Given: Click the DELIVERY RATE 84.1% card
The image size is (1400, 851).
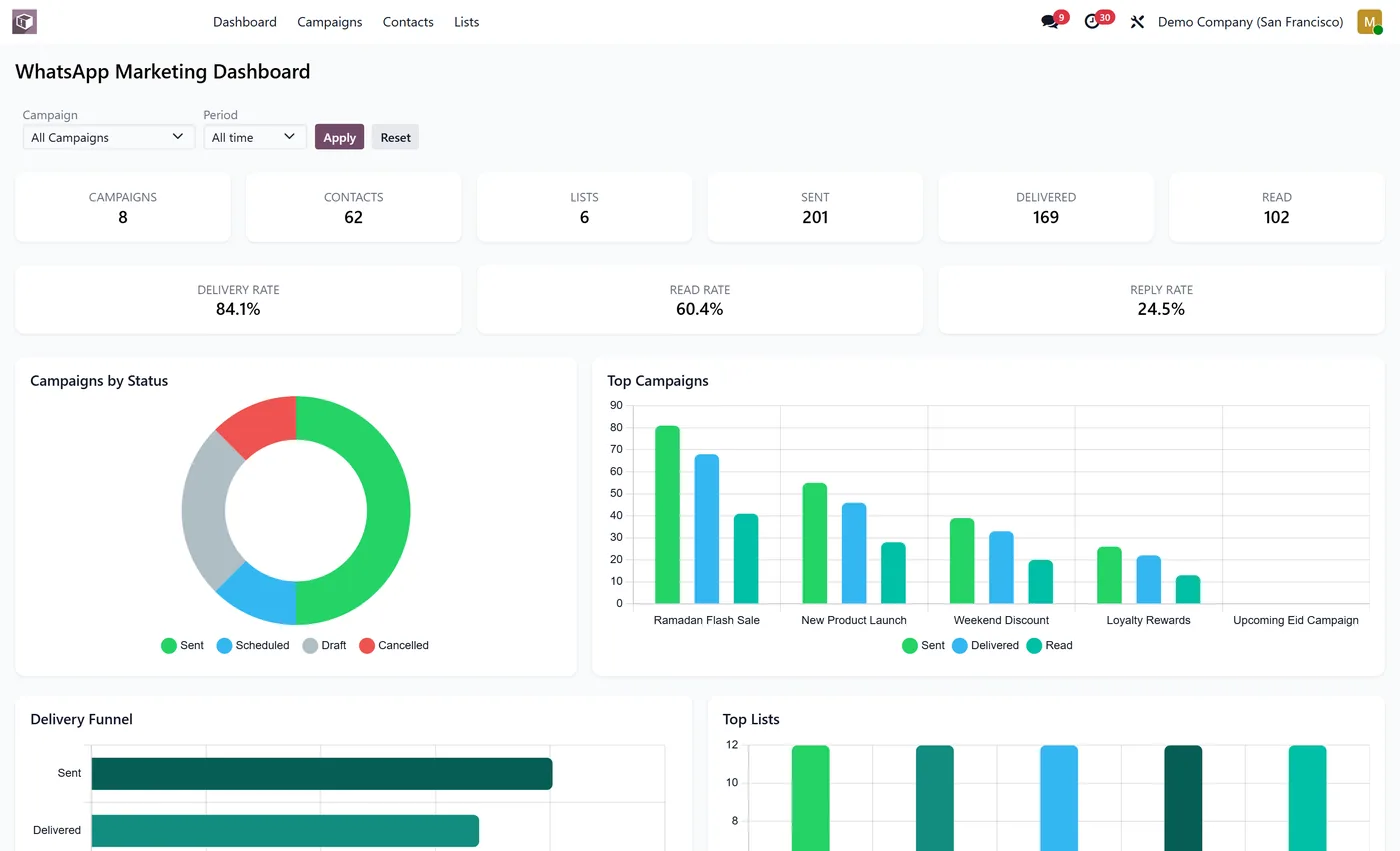Looking at the screenshot, I should coord(238,300).
